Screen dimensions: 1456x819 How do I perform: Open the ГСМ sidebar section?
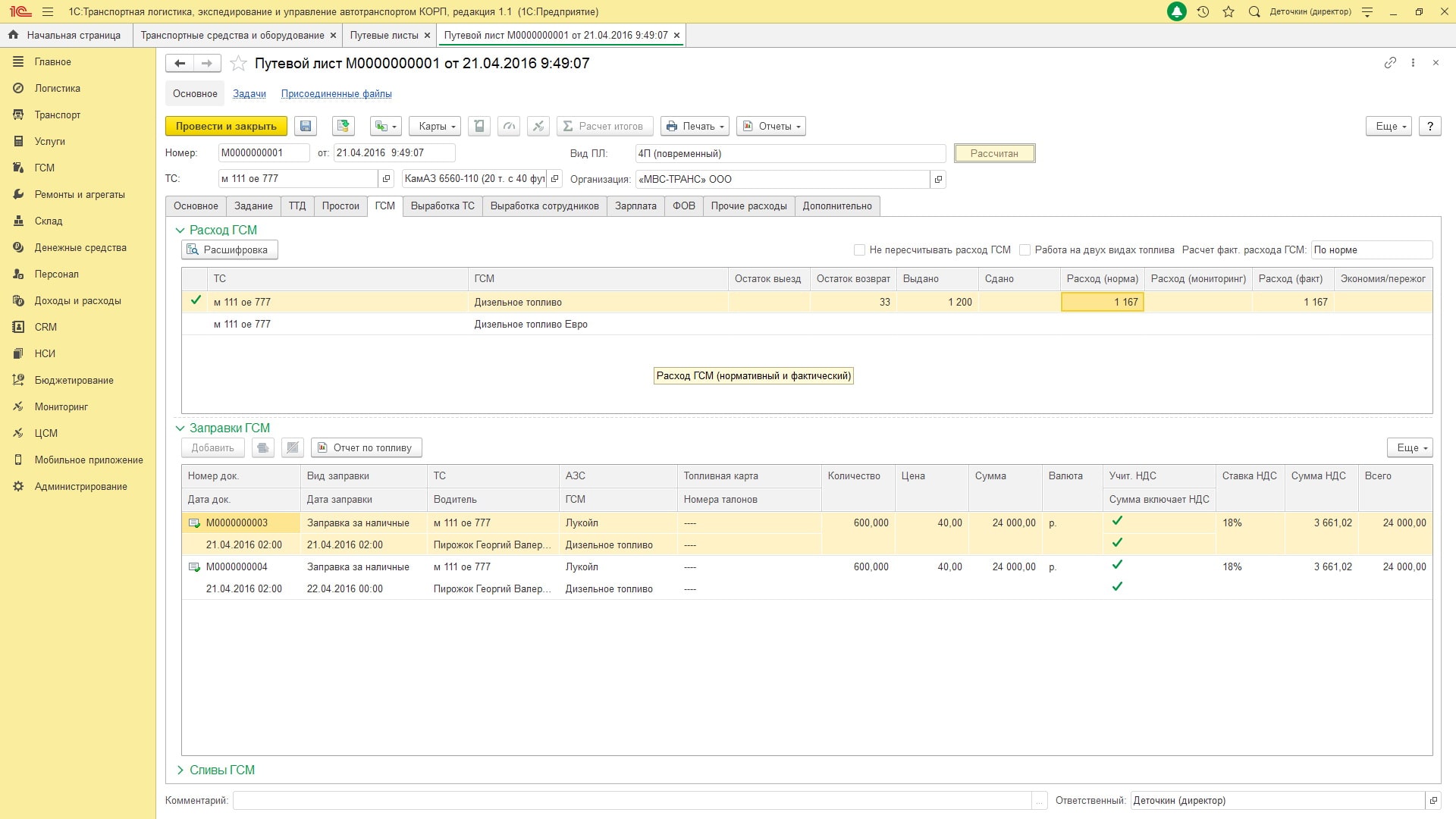click(44, 168)
